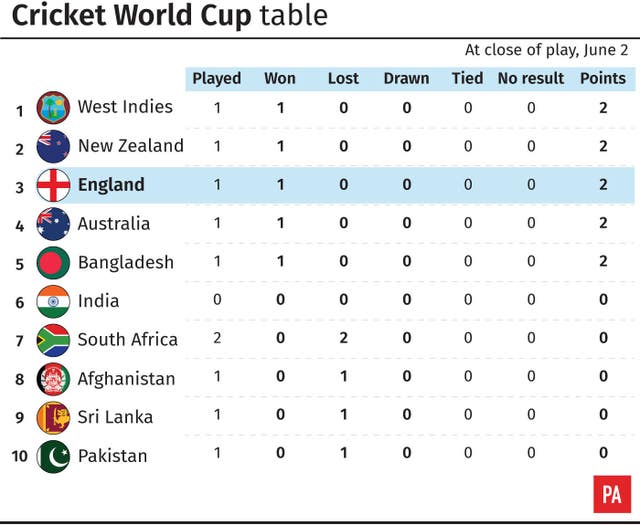The height and width of the screenshot is (525, 640).
Task: Select the England flag icon
Action: tap(53, 185)
